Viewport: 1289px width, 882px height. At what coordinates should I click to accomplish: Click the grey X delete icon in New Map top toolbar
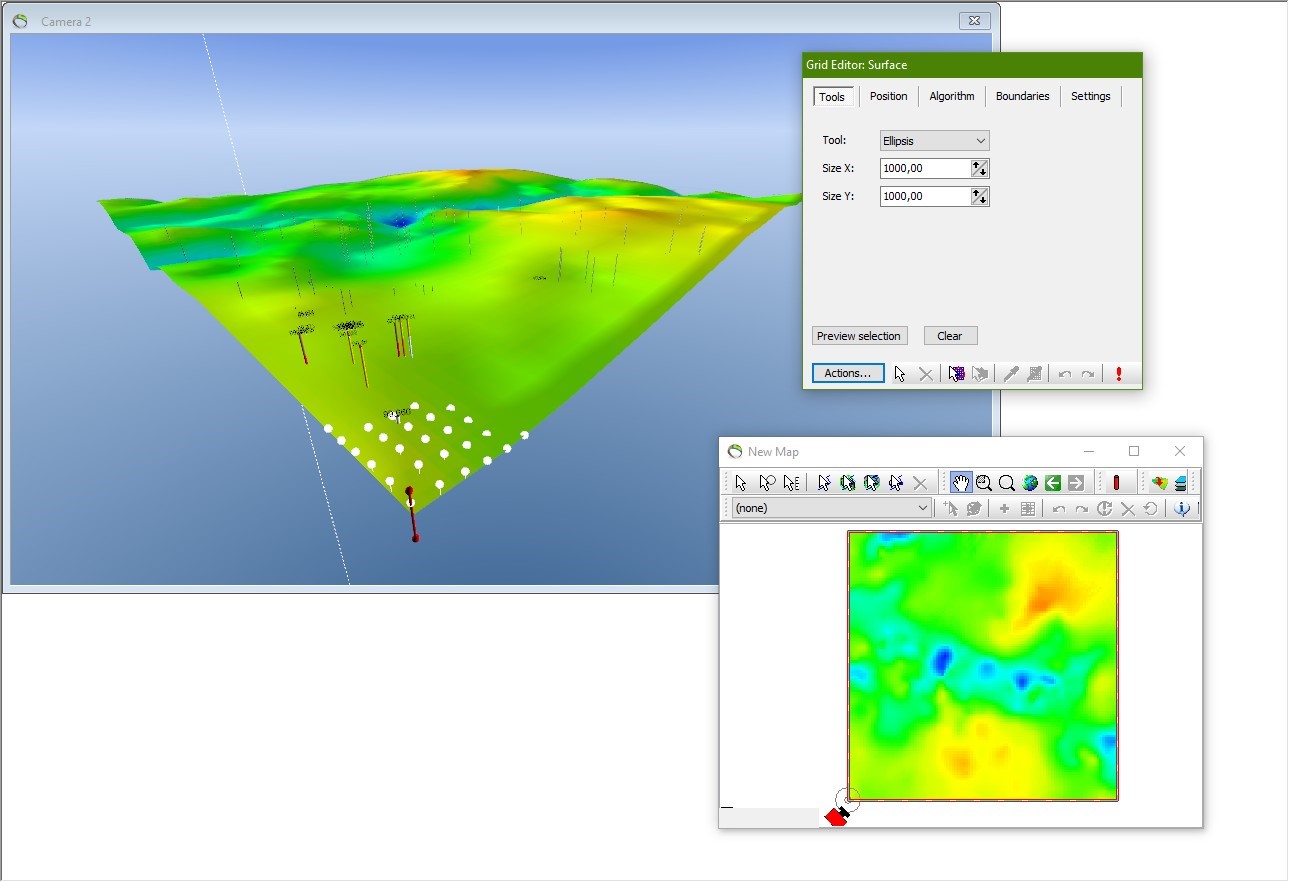click(x=920, y=483)
